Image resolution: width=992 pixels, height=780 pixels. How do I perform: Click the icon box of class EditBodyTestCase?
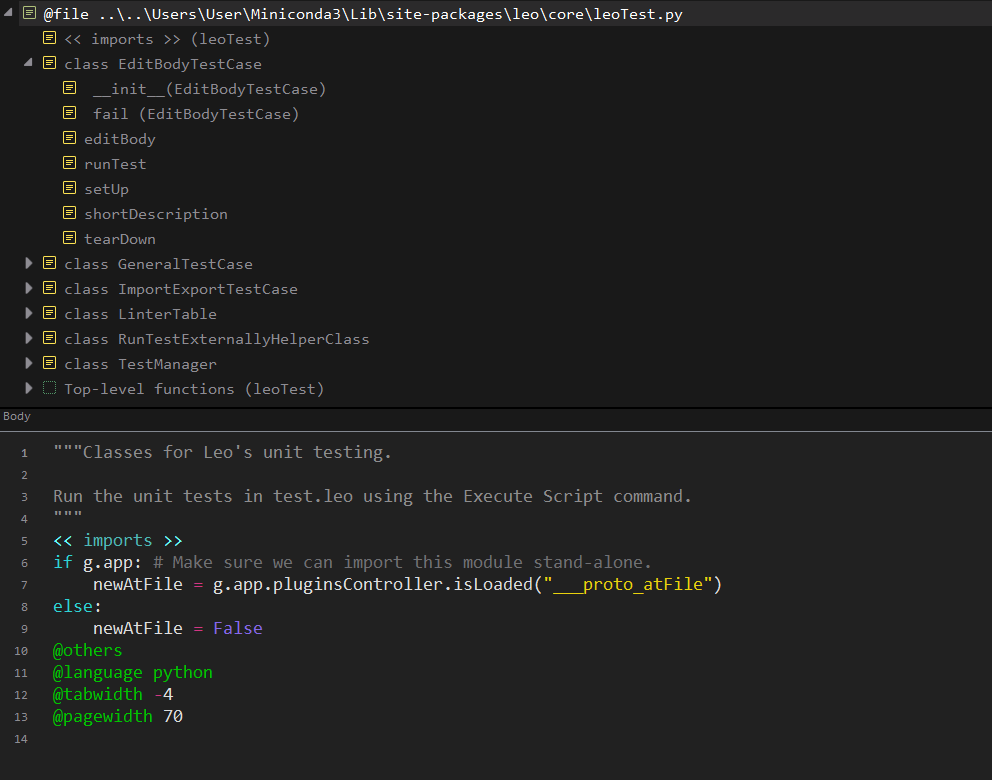[49, 63]
